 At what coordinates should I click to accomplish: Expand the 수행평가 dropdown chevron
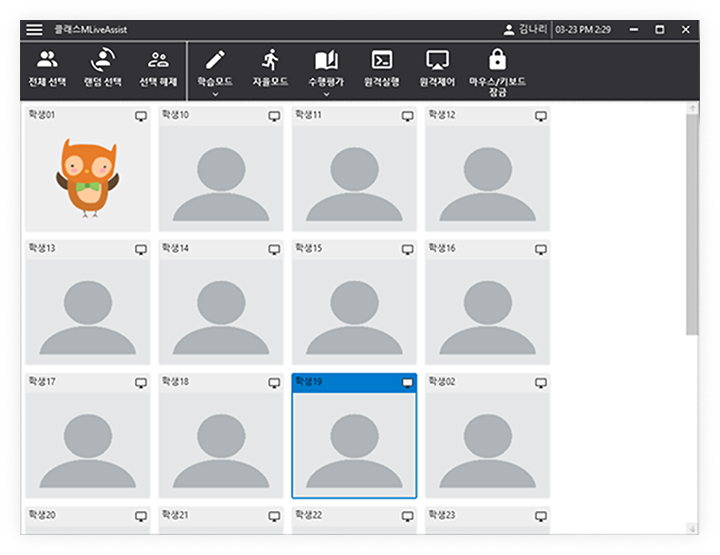point(326,94)
